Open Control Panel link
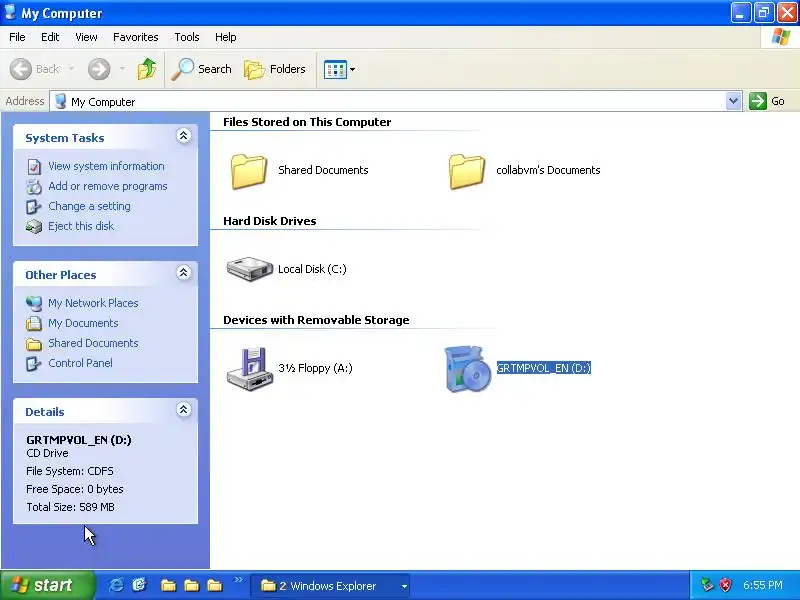The image size is (800, 600). (x=80, y=363)
